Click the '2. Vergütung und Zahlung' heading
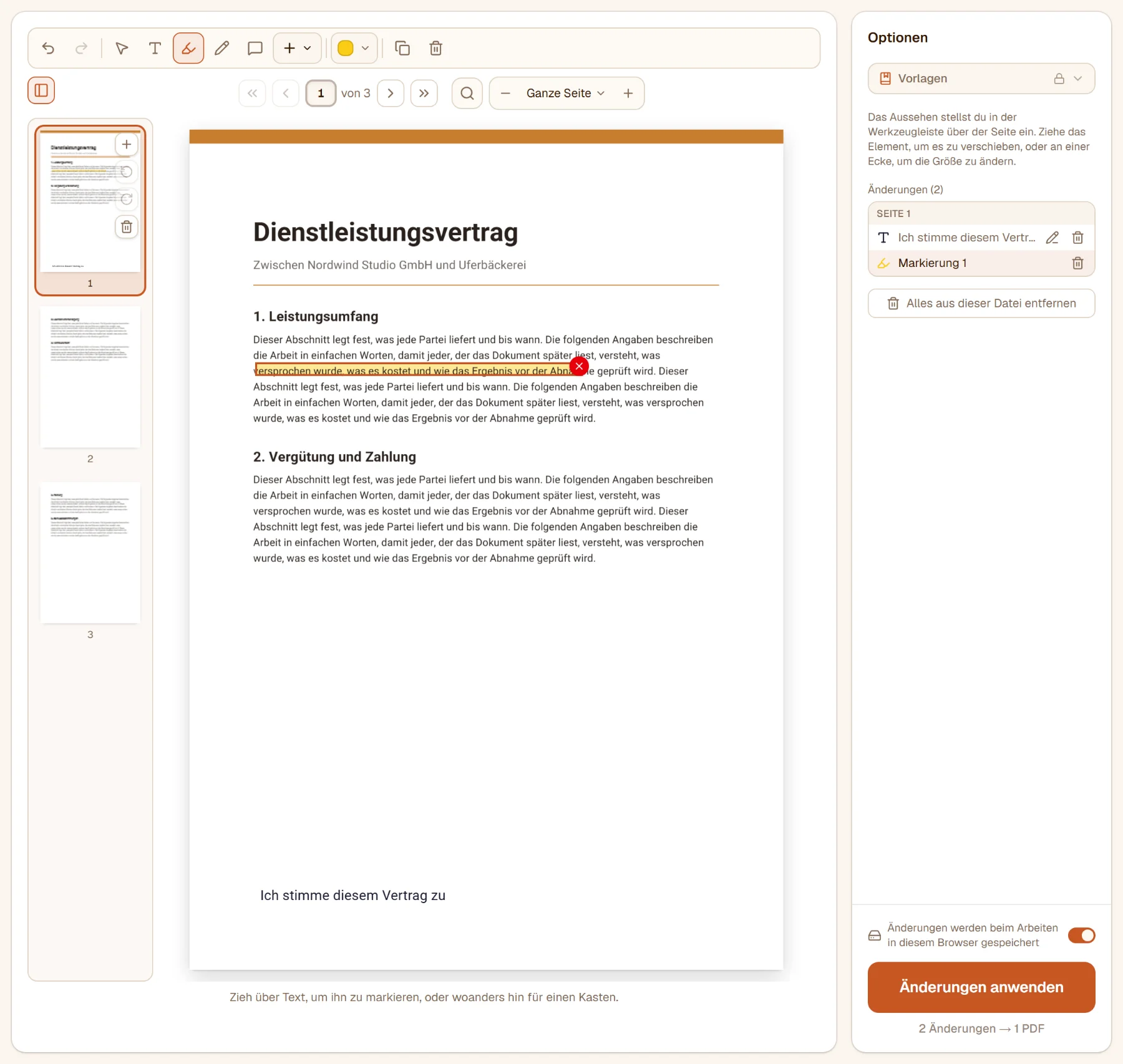The image size is (1123, 1064). click(334, 457)
